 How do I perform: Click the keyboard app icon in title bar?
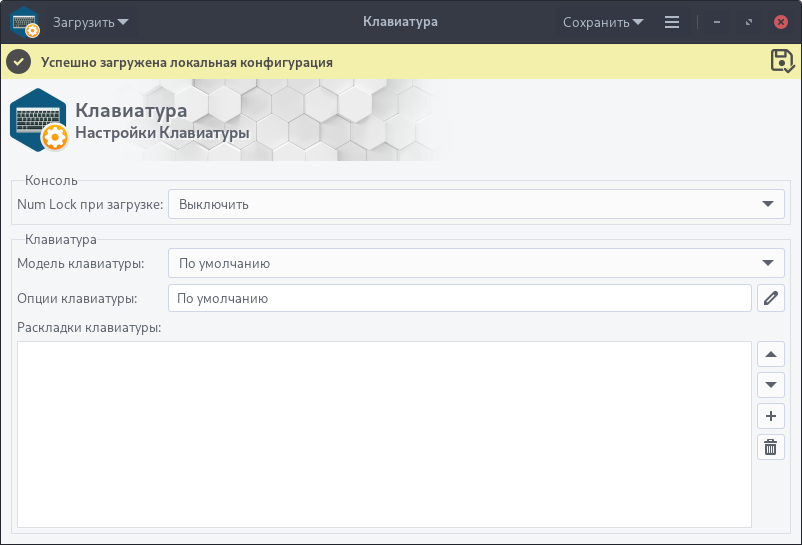pyautogui.click(x=25, y=22)
